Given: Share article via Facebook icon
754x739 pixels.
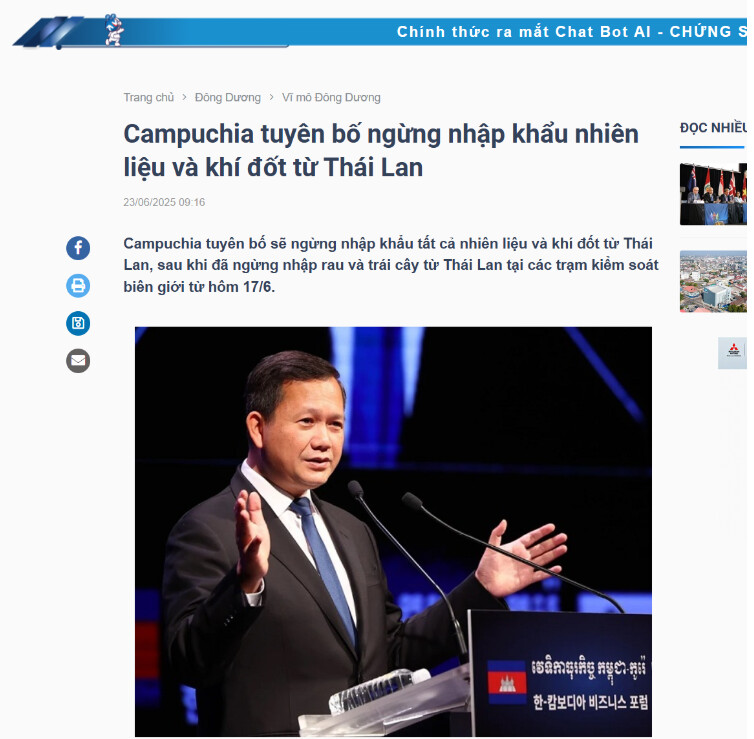Looking at the screenshot, I should 78,248.
